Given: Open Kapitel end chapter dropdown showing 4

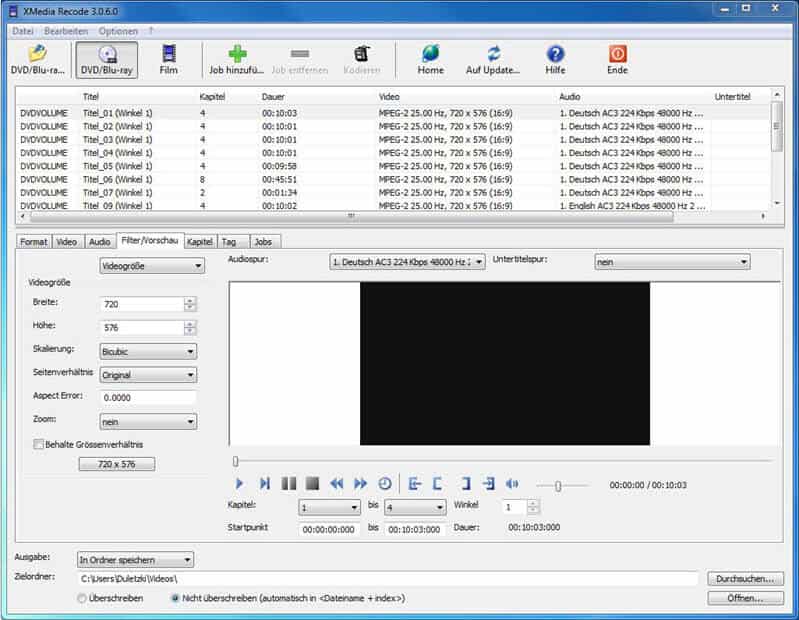Looking at the screenshot, I should tap(415, 507).
